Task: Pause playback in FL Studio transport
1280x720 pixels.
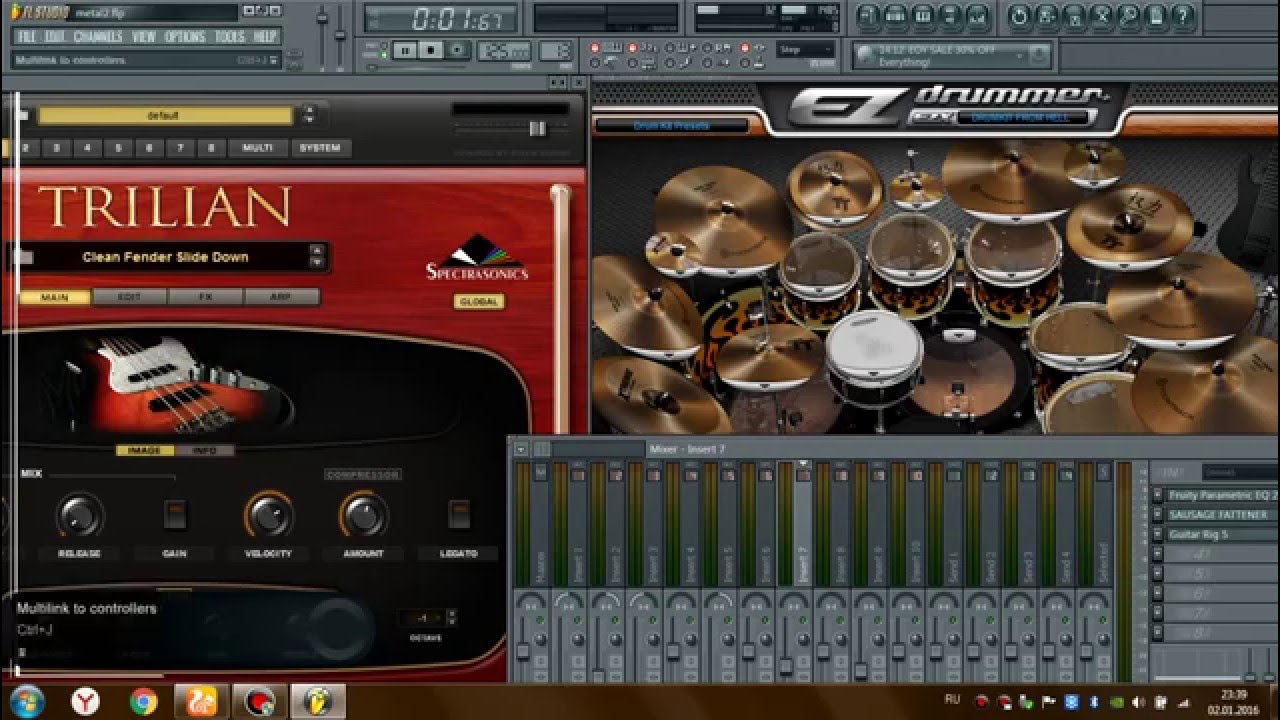Action: point(405,50)
